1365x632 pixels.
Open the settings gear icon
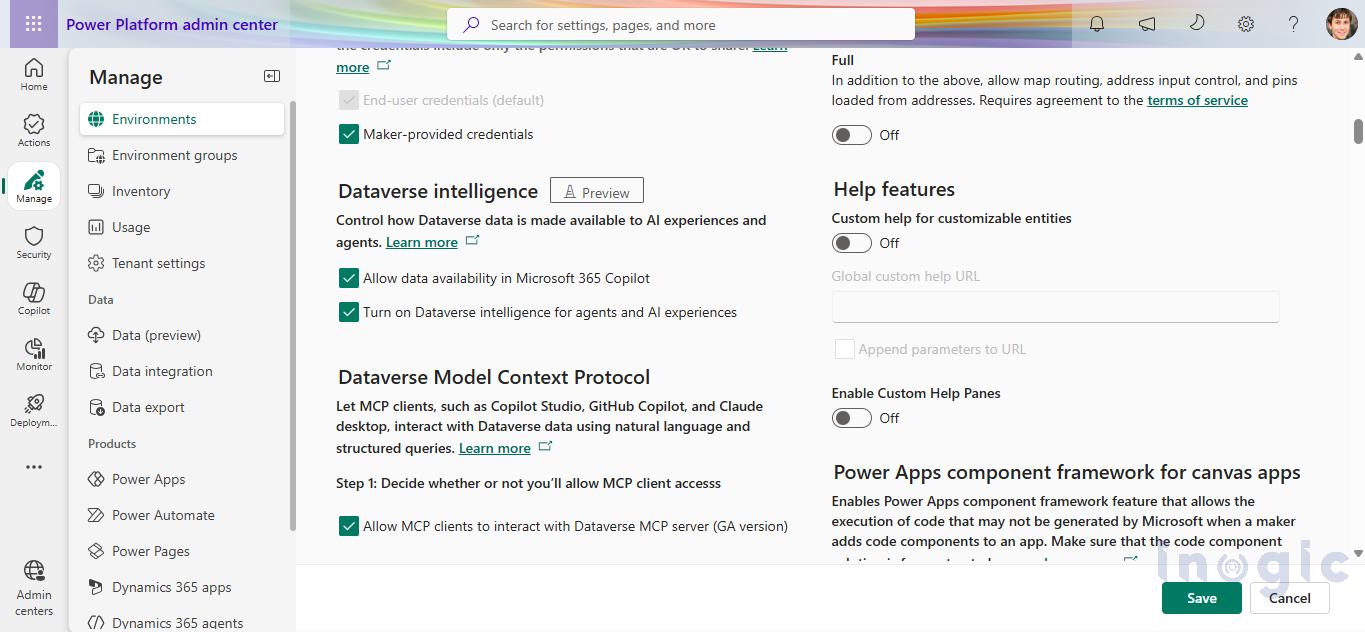click(x=1246, y=24)
